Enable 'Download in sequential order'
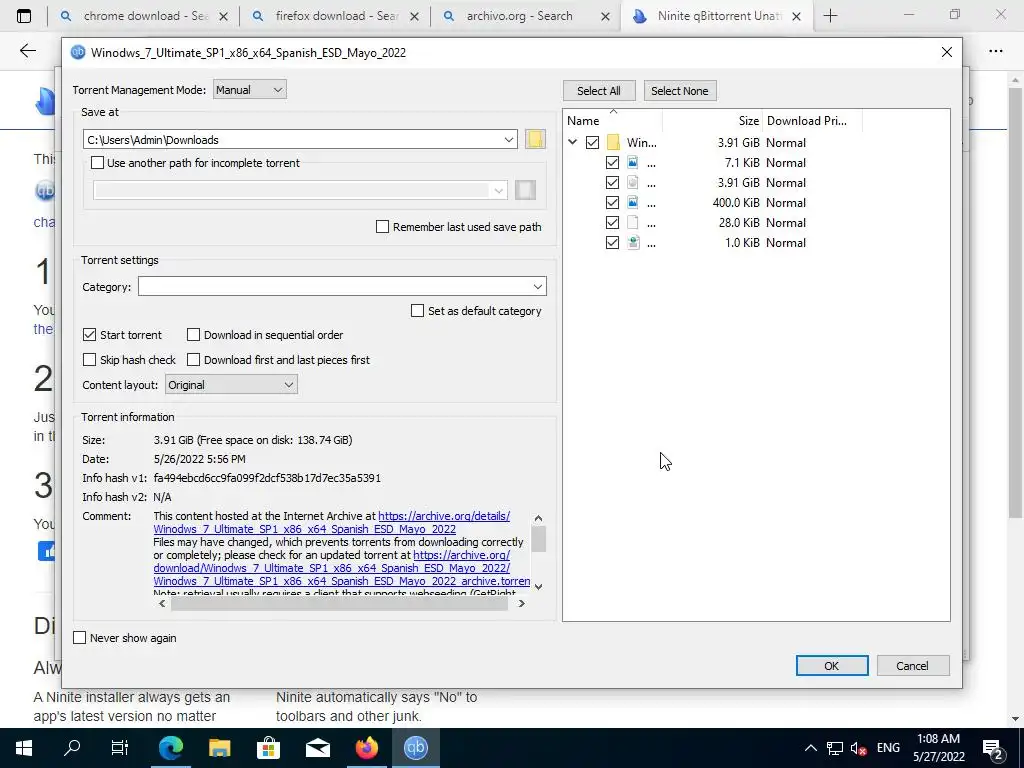This screenshot has height=768, width=1024. pos(193,335)
